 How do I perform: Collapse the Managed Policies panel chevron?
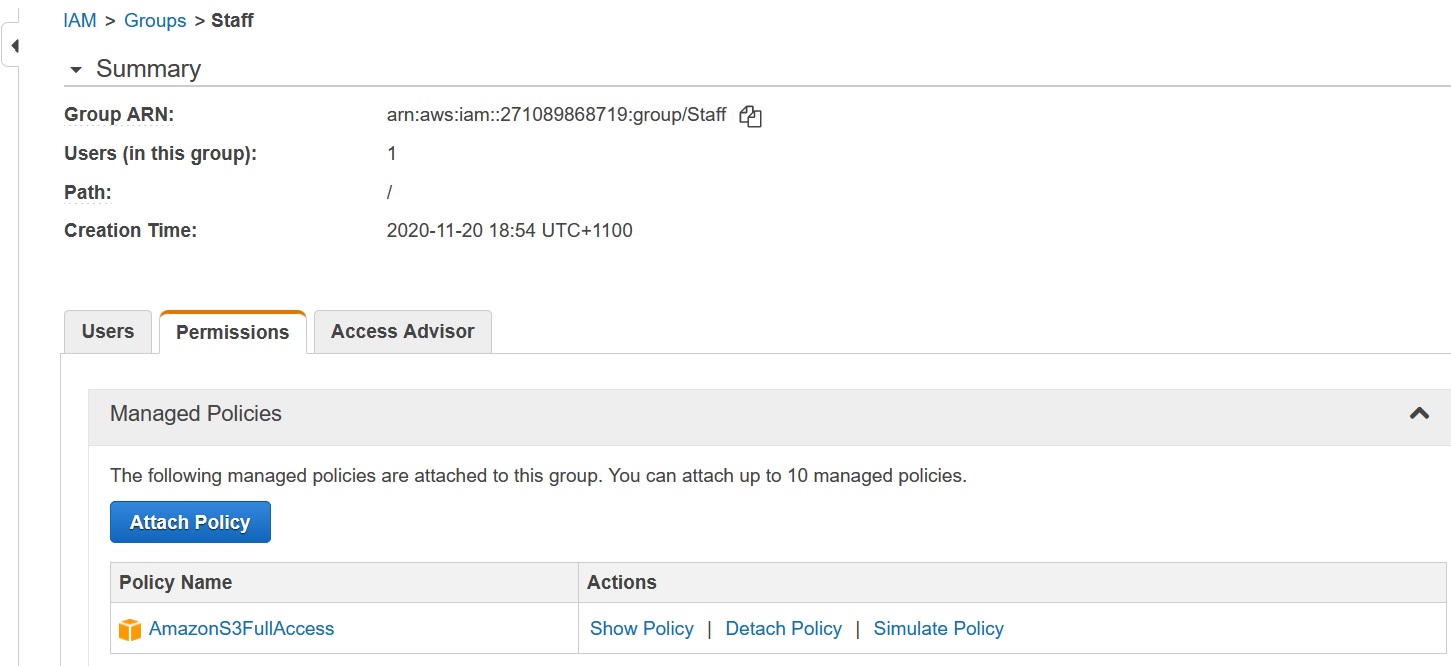coord(1418,413)
